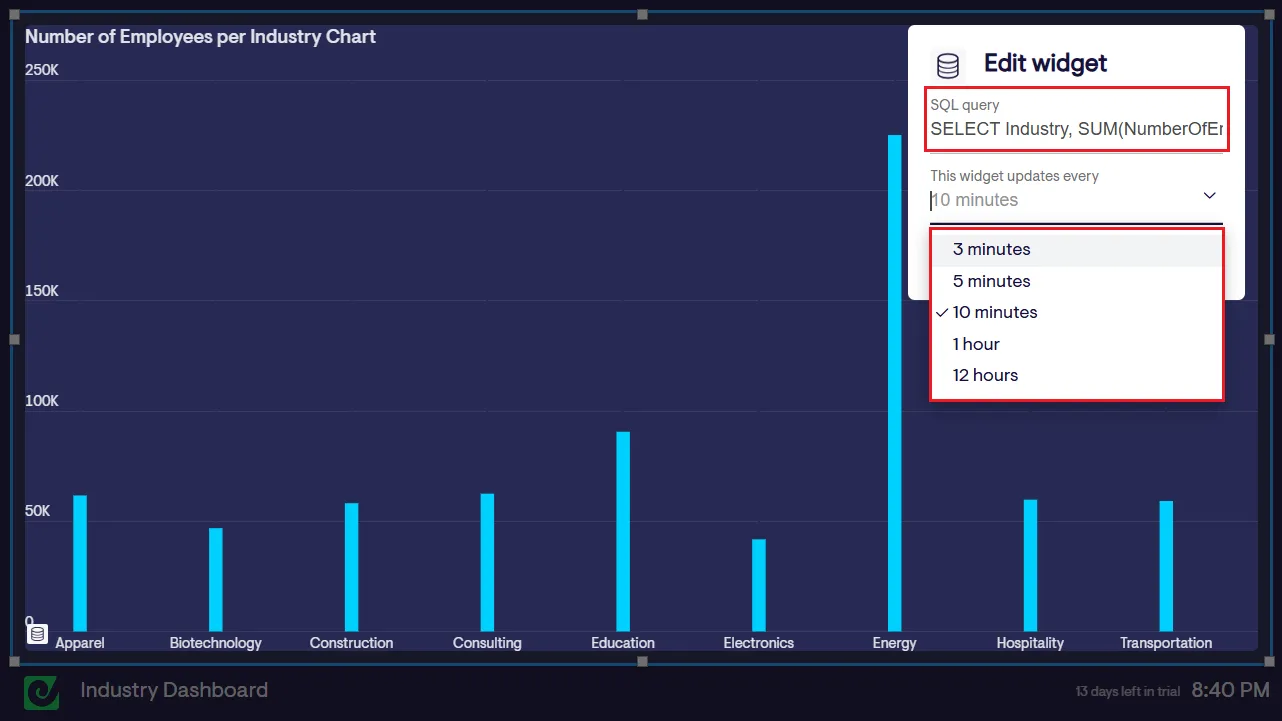Click the widget update interval combo box

click(1060, 200)
